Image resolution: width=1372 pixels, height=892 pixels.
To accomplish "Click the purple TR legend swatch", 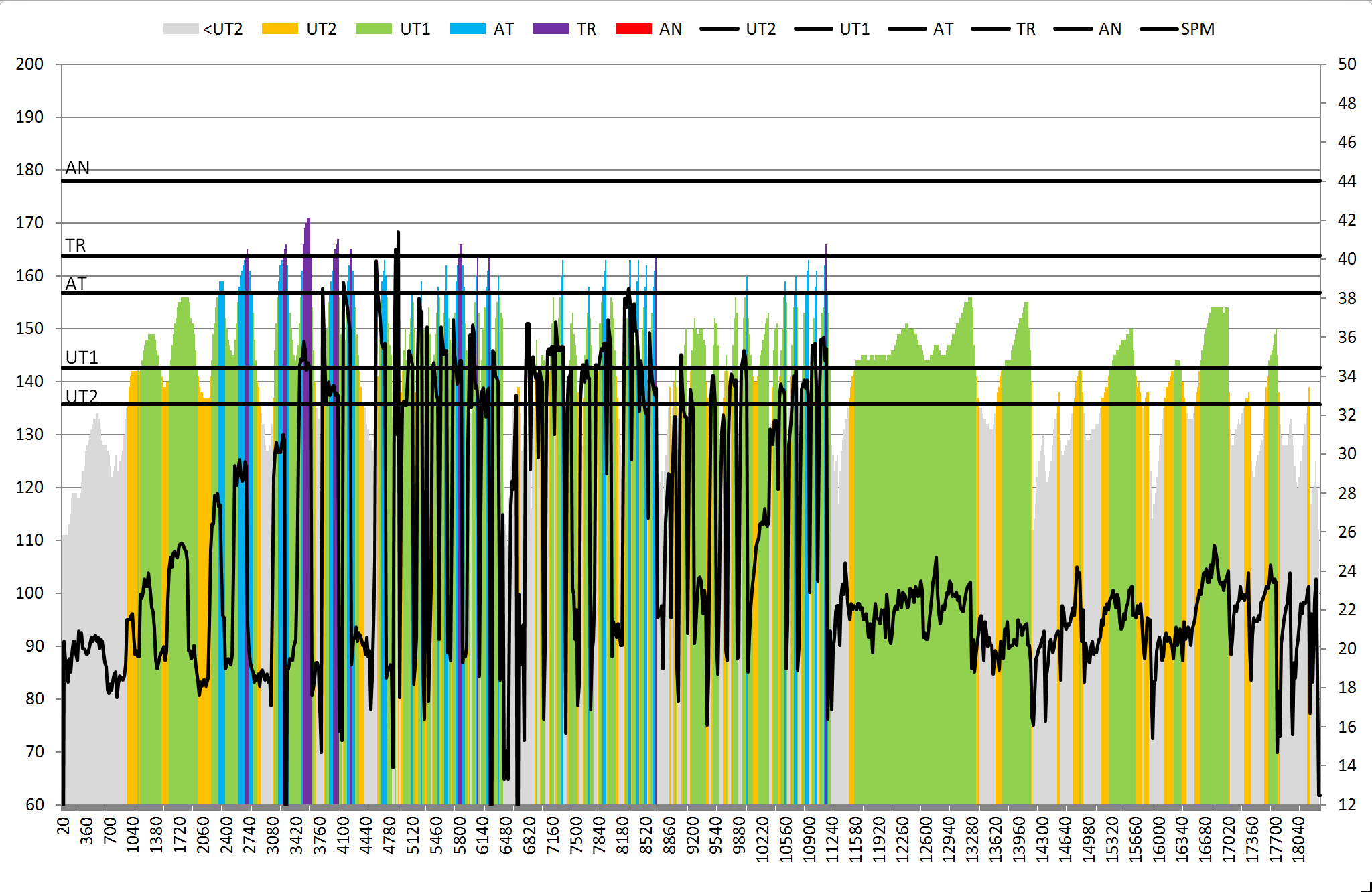I will point(550,29).
